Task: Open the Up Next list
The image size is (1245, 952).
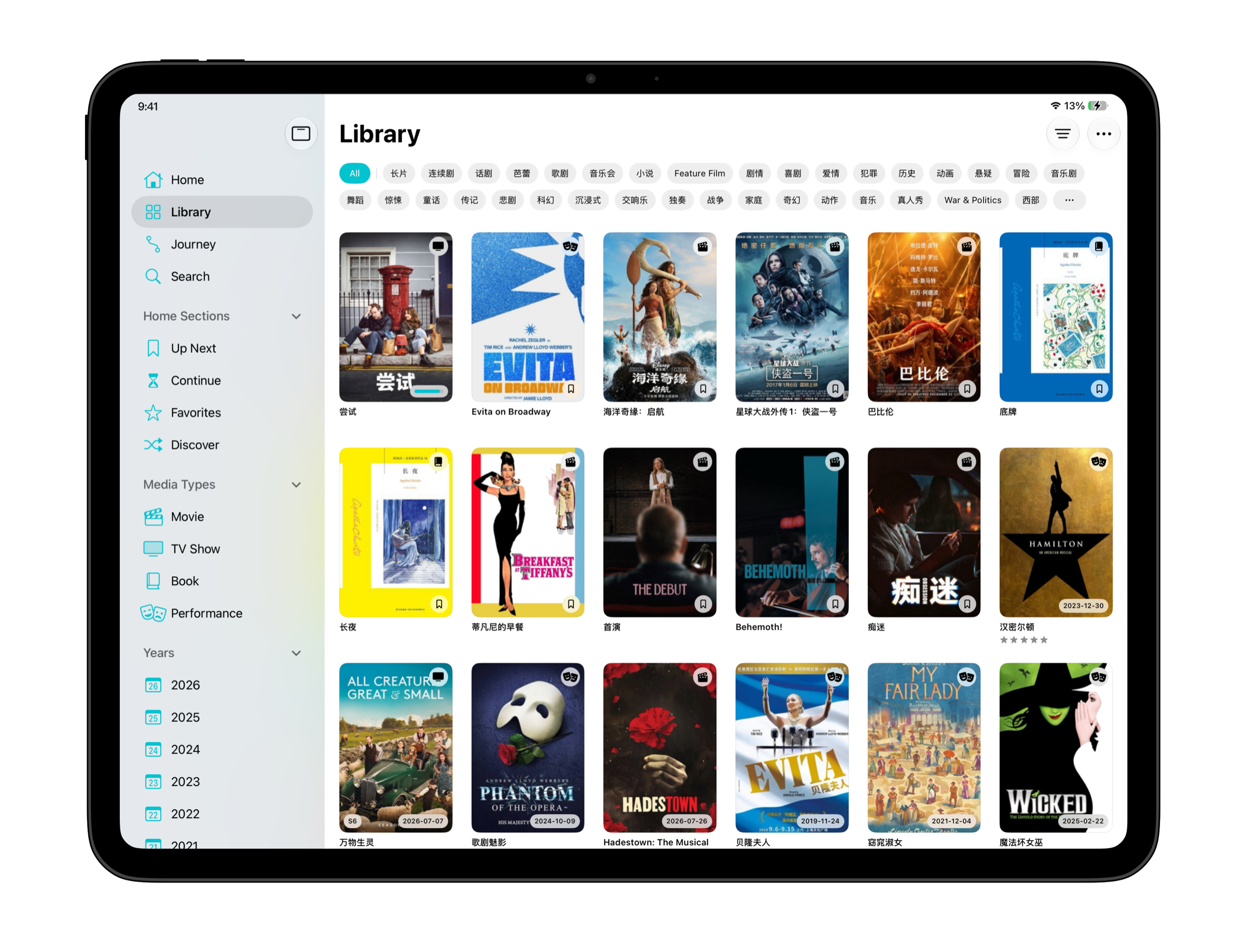Action: 222,349
